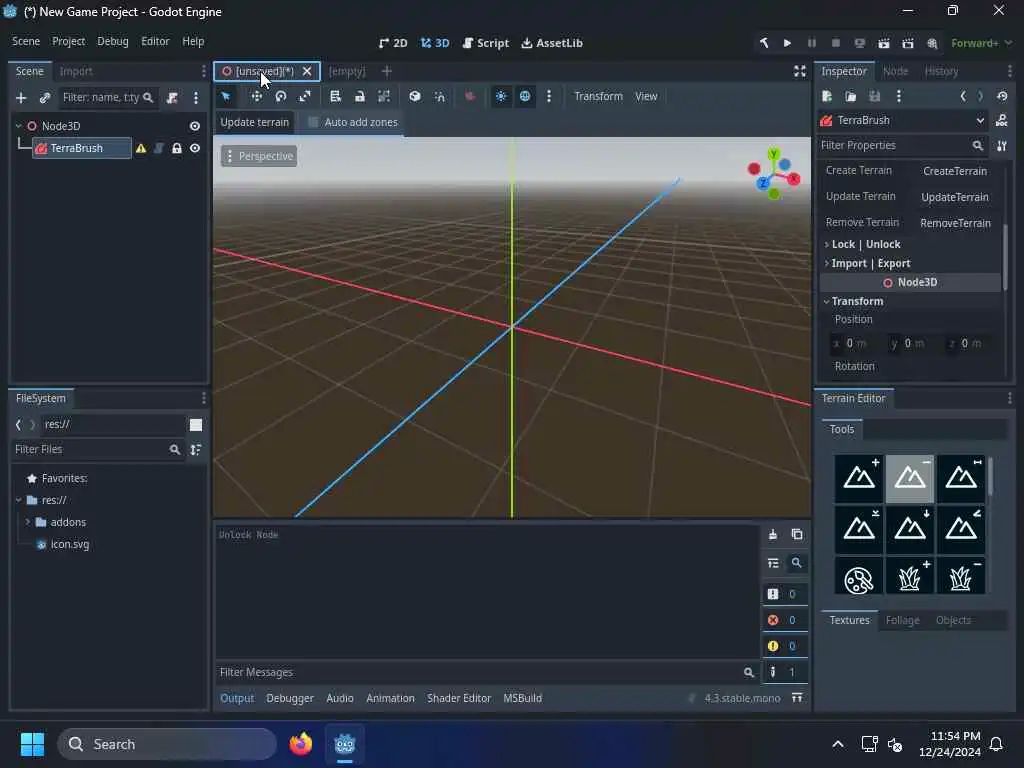Expand the addons folder

27,522
